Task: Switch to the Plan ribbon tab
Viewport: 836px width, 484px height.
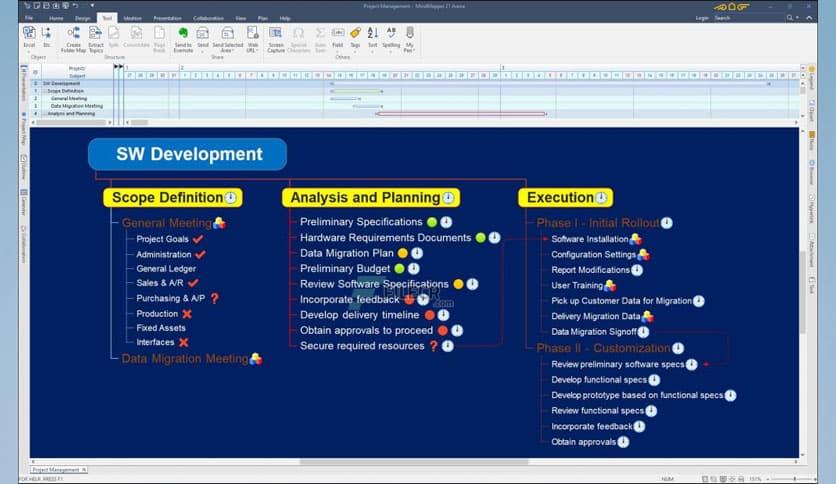Action: click(263, 18)
